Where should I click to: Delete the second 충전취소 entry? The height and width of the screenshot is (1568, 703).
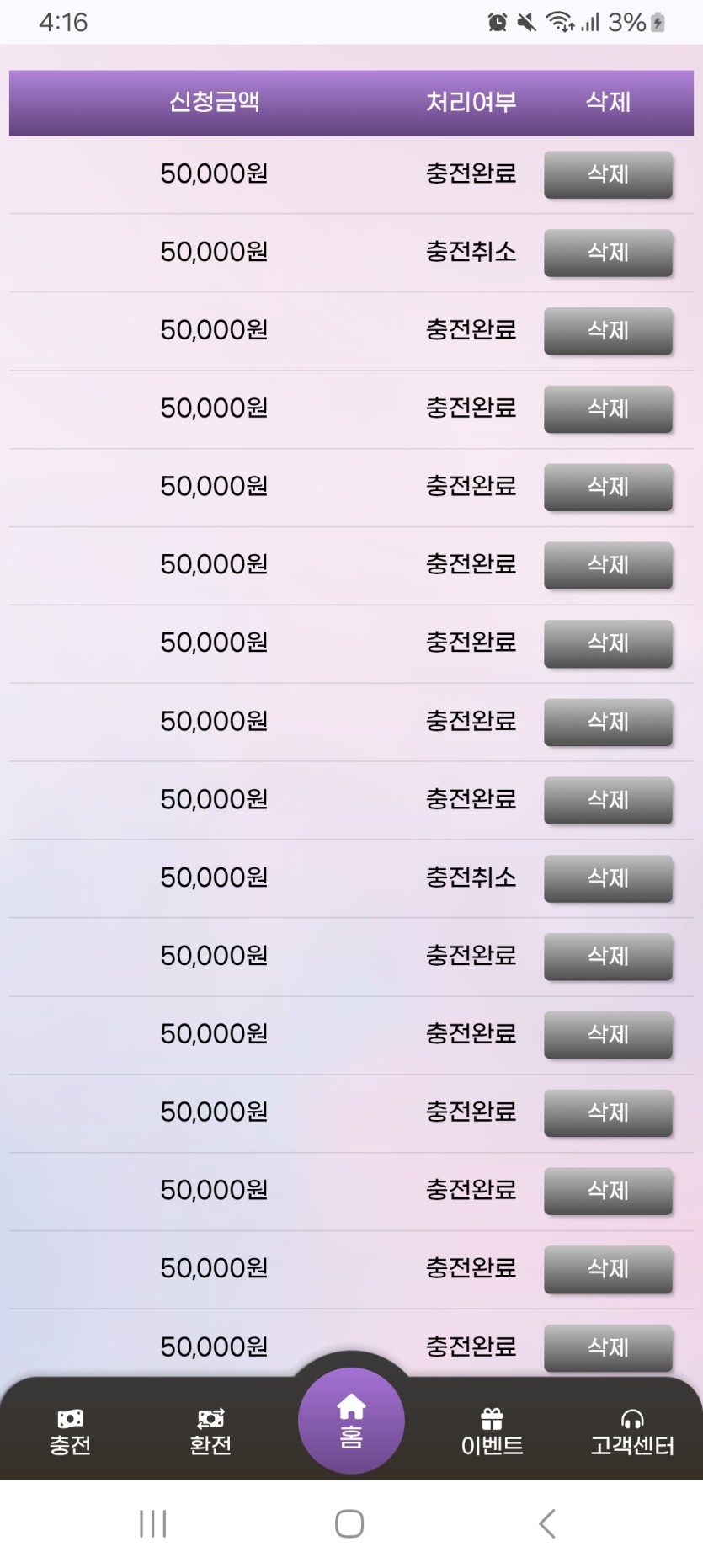point(608,878)
